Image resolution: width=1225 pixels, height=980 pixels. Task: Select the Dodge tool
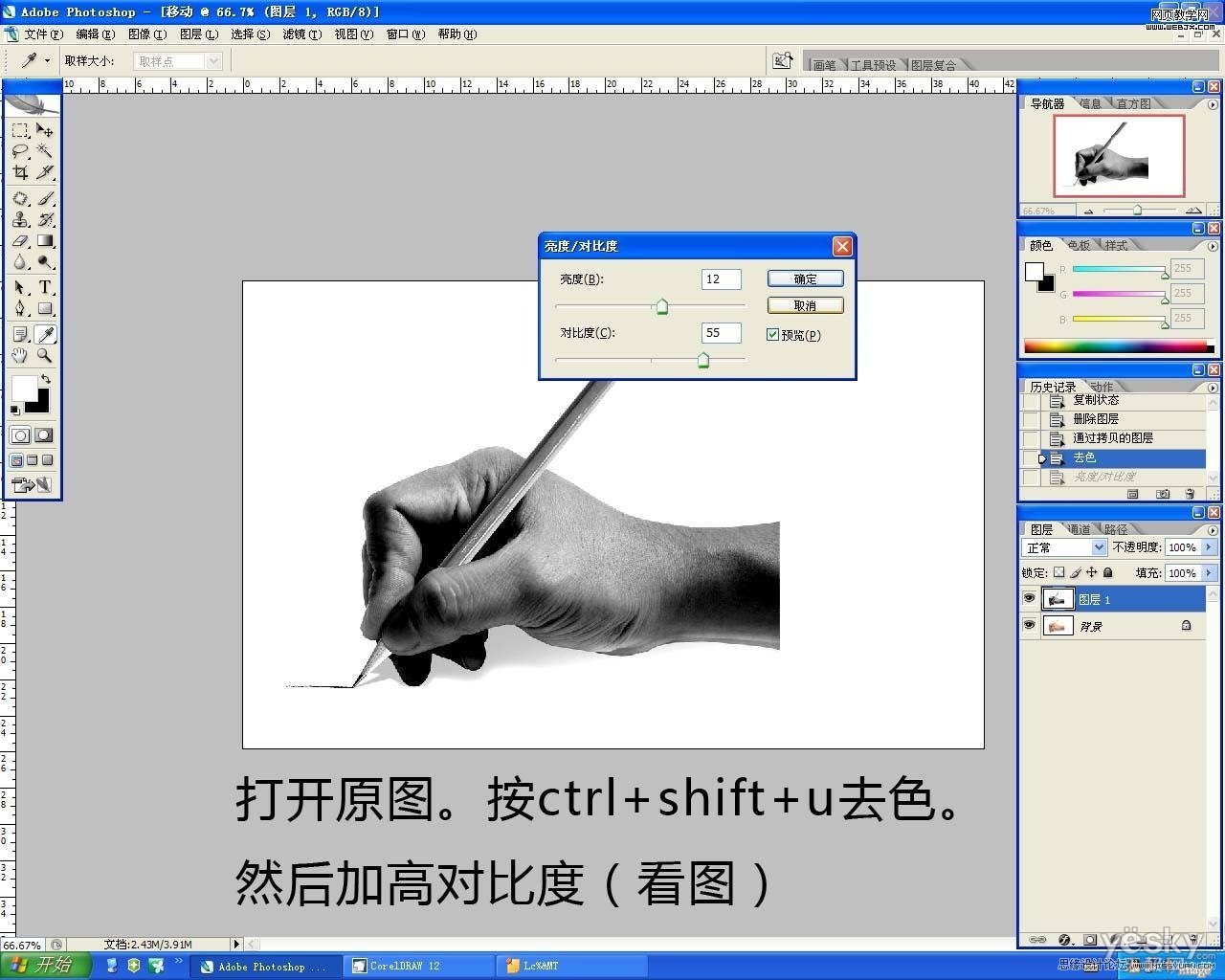(x=45, y=262)
